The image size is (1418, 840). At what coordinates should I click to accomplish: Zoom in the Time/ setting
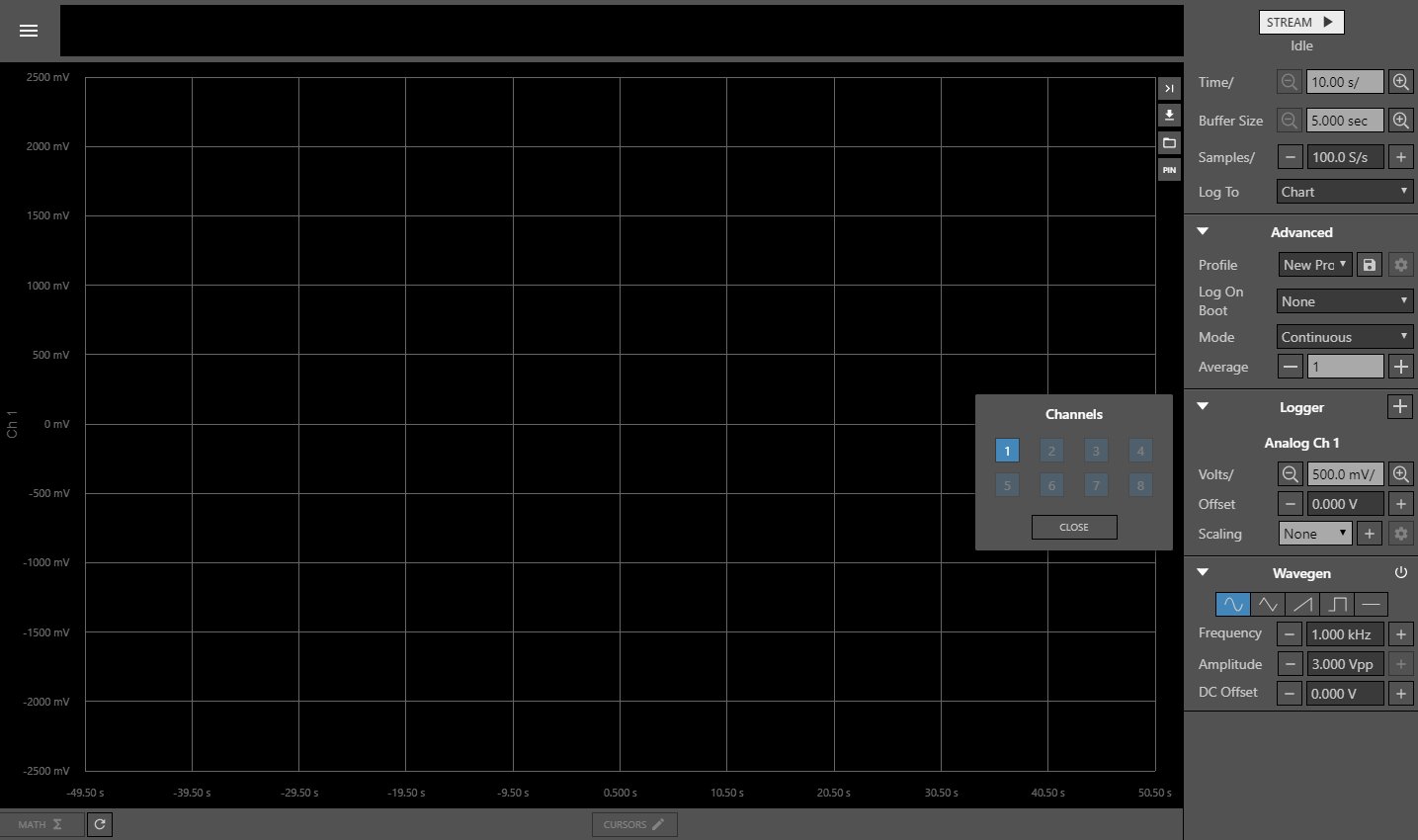1400,82
